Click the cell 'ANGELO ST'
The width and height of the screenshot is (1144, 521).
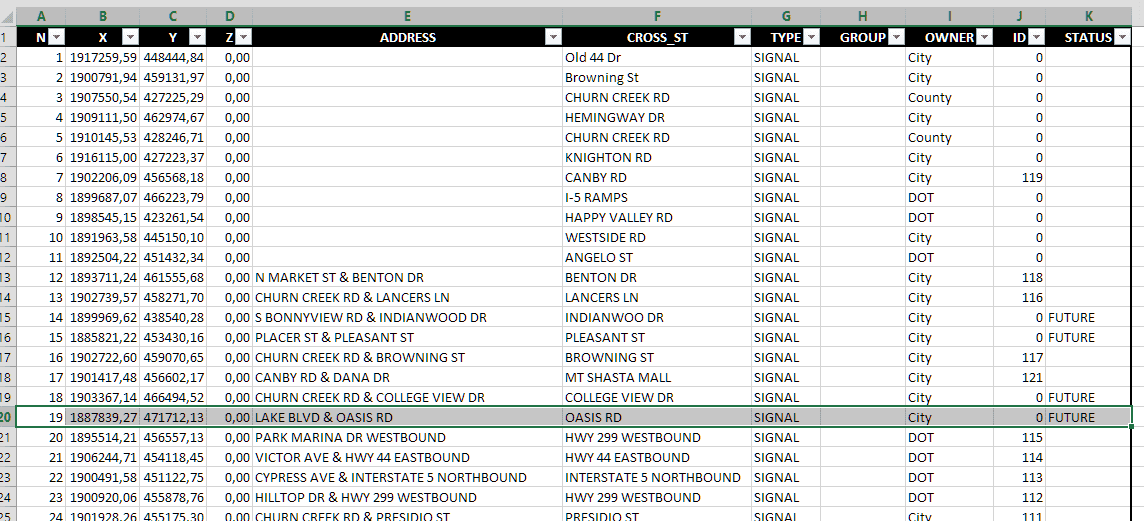657,258
